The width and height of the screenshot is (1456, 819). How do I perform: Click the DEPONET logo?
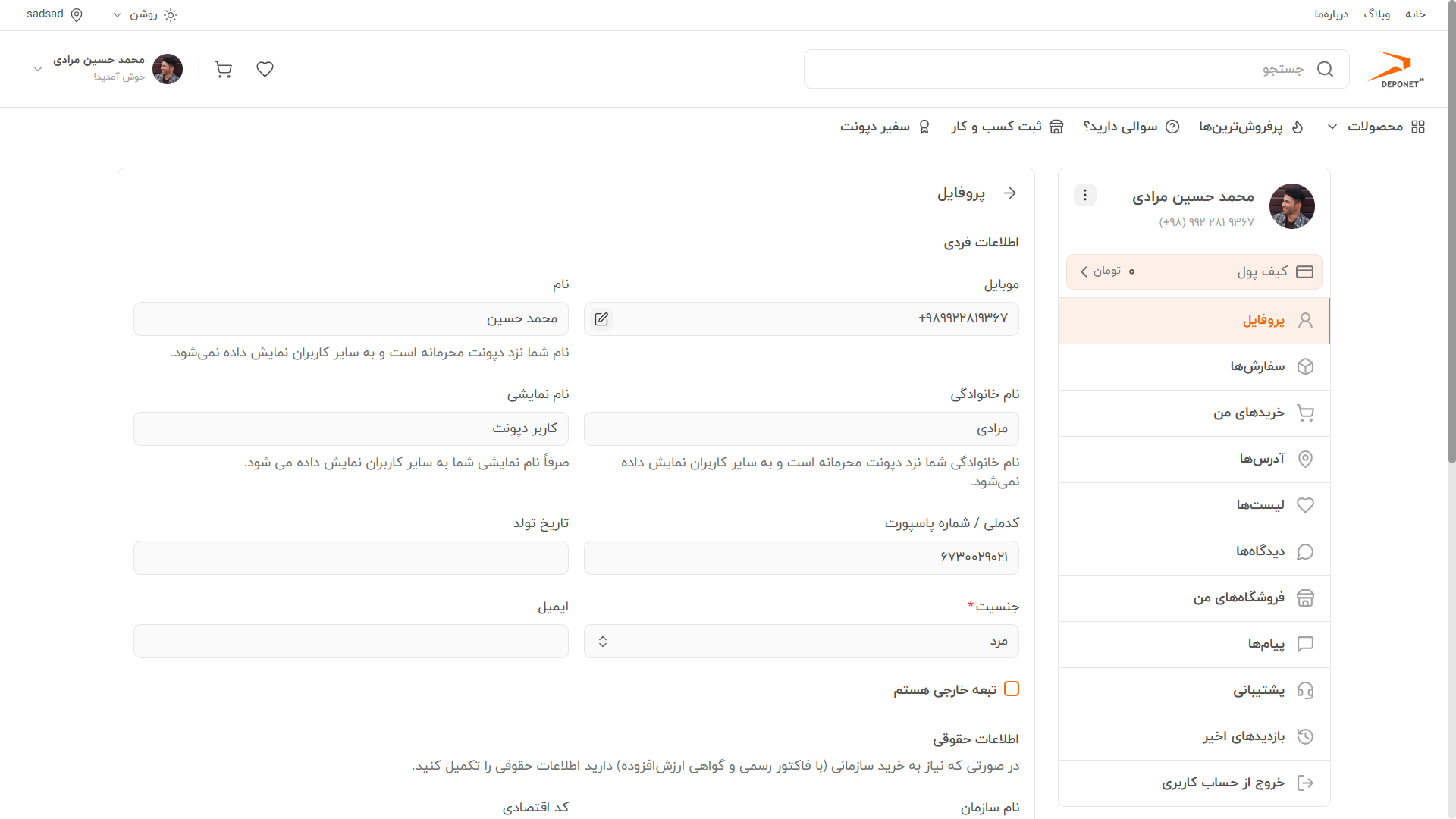1395,69
